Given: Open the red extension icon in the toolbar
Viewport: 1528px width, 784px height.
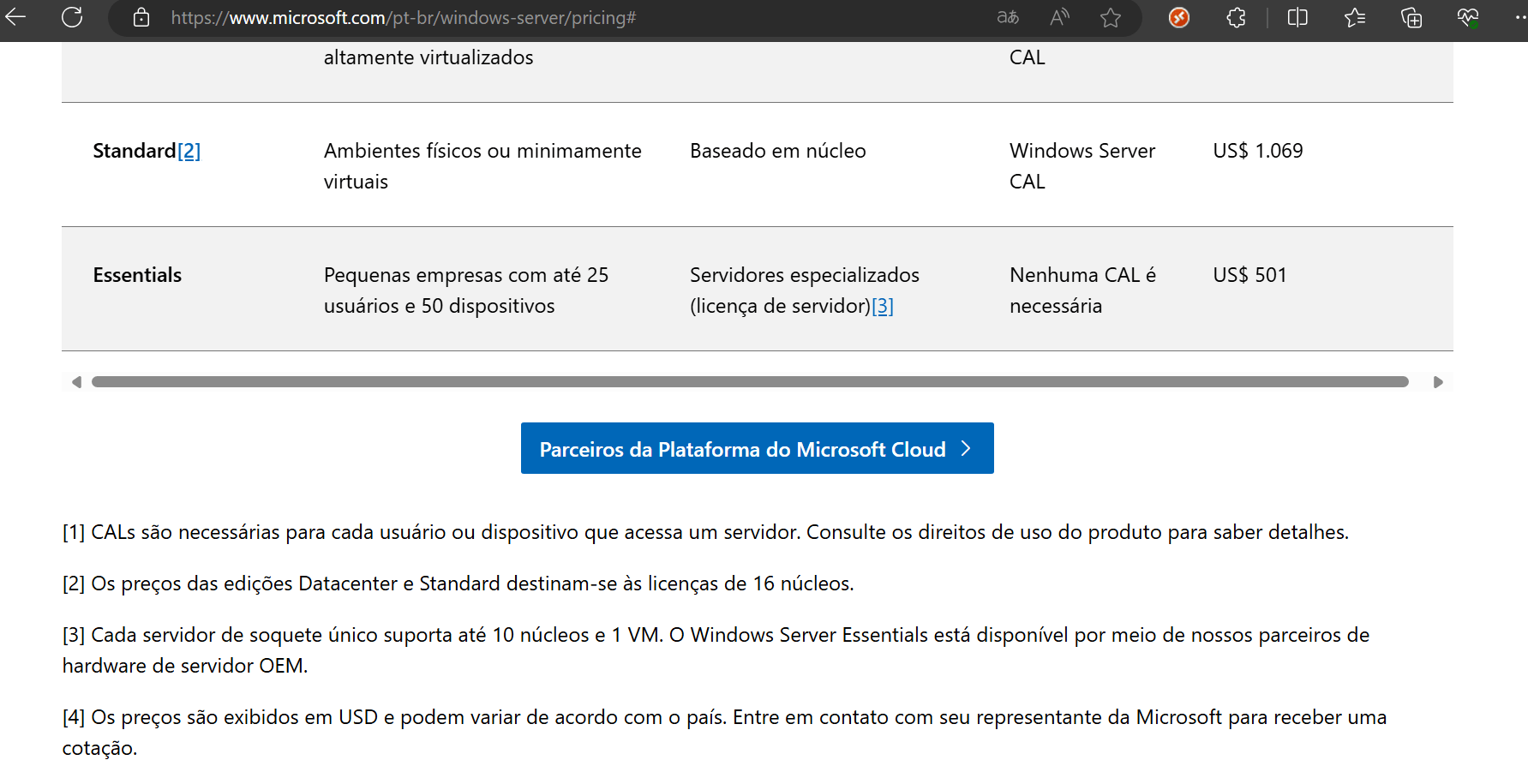Looking at the screenshot, I should pyautogui.click(x=1179, y=17).
